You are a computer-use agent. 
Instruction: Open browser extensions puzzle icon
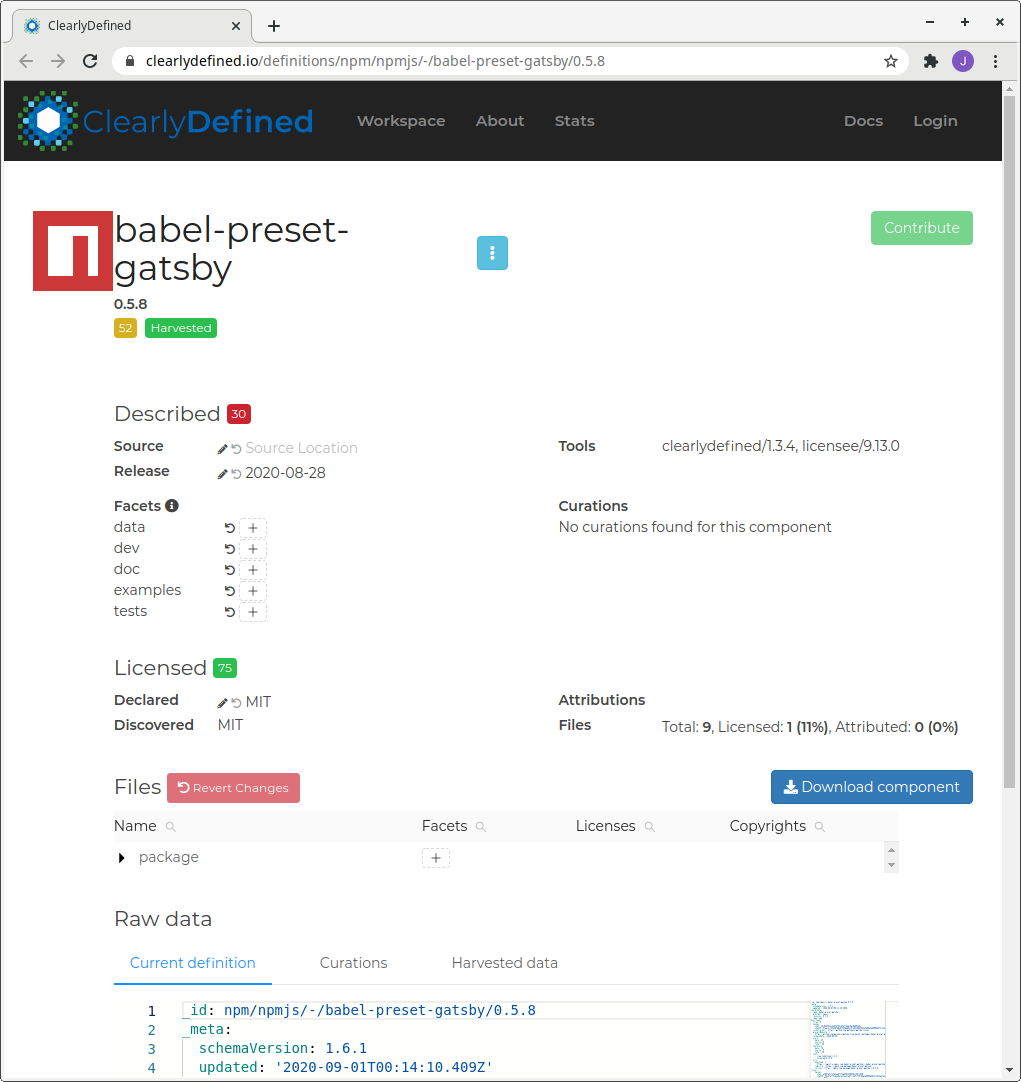pos(931,61)
